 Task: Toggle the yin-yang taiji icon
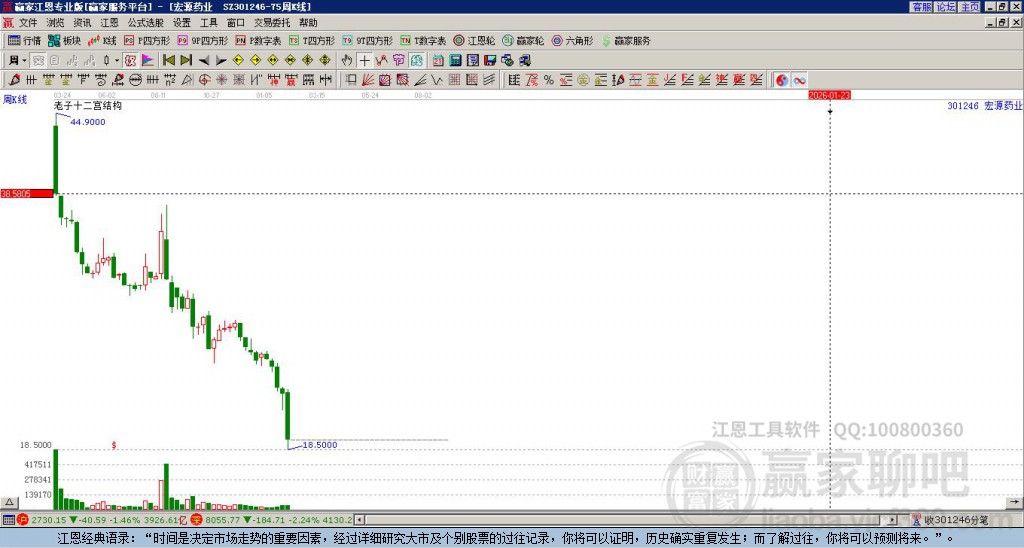click(782, 80)
